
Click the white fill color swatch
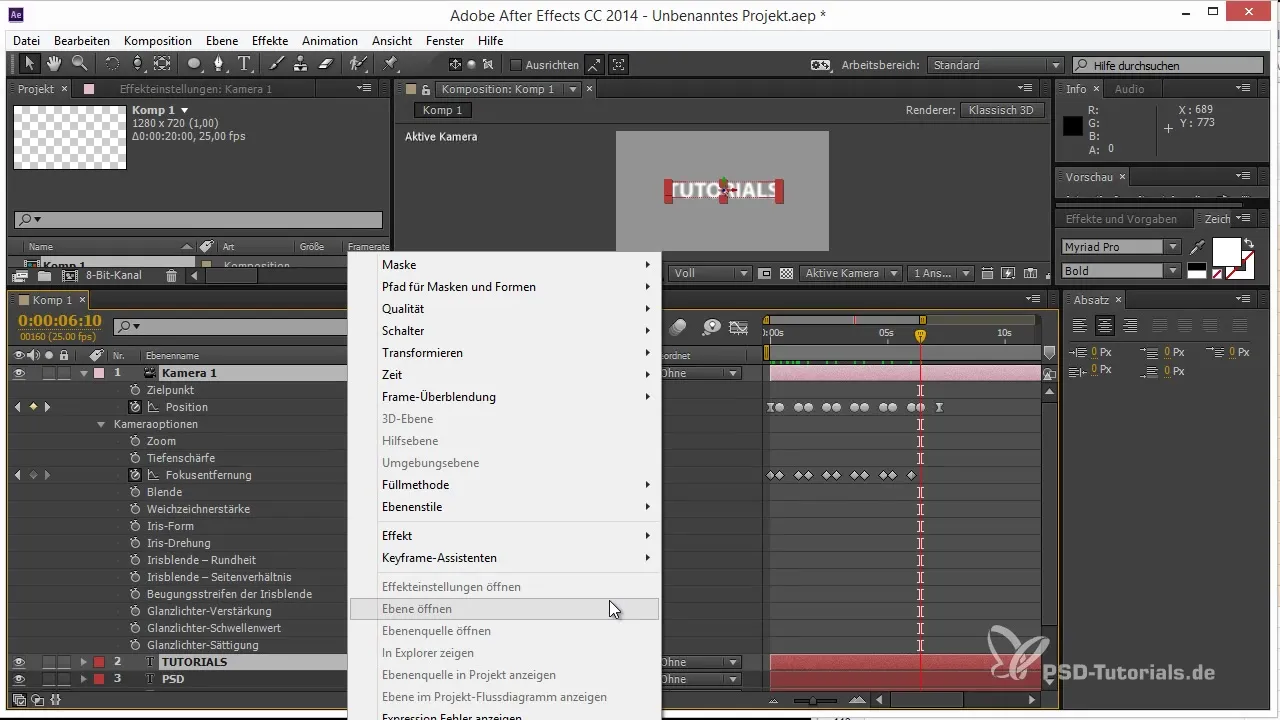[1227, 250]
